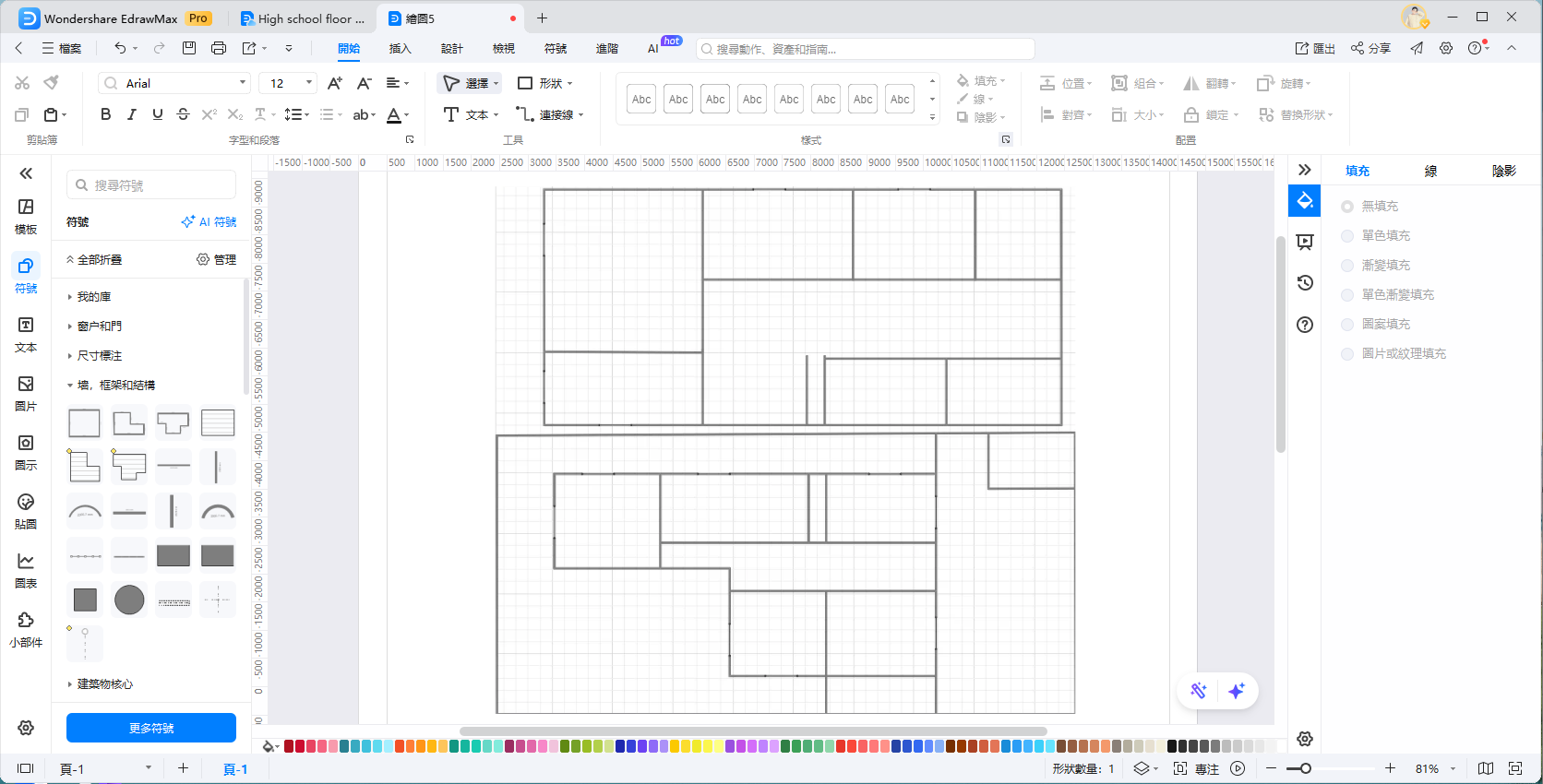This screenshot has height=784, width=1543.
Task: Pick the first red color swatch
Action: [x=289, y=746]
